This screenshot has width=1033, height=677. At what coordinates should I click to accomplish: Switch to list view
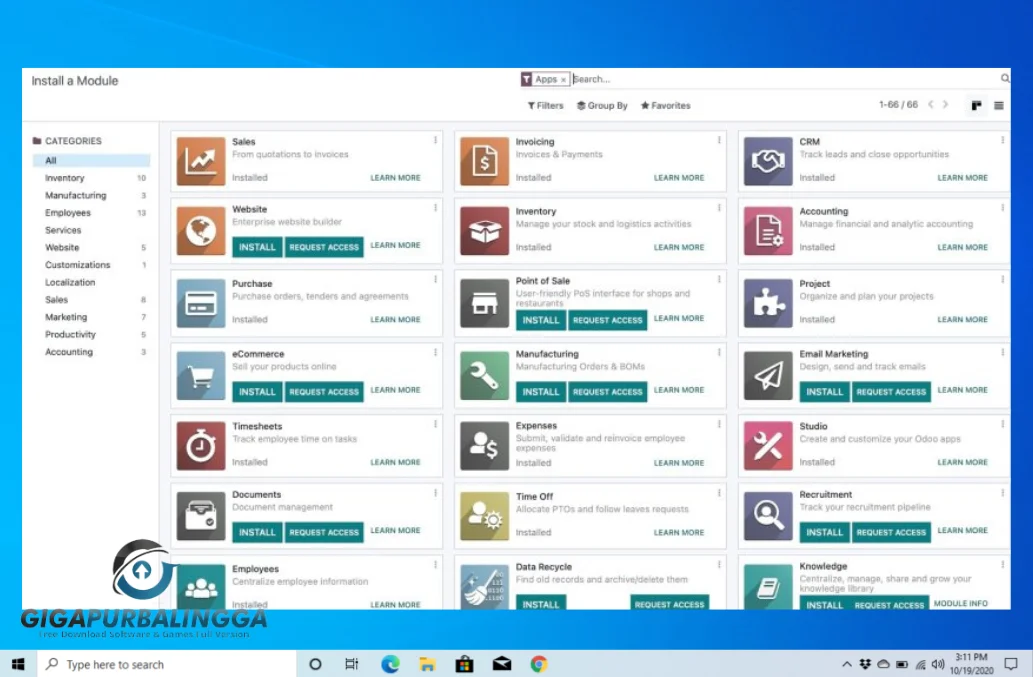[999, 105]
